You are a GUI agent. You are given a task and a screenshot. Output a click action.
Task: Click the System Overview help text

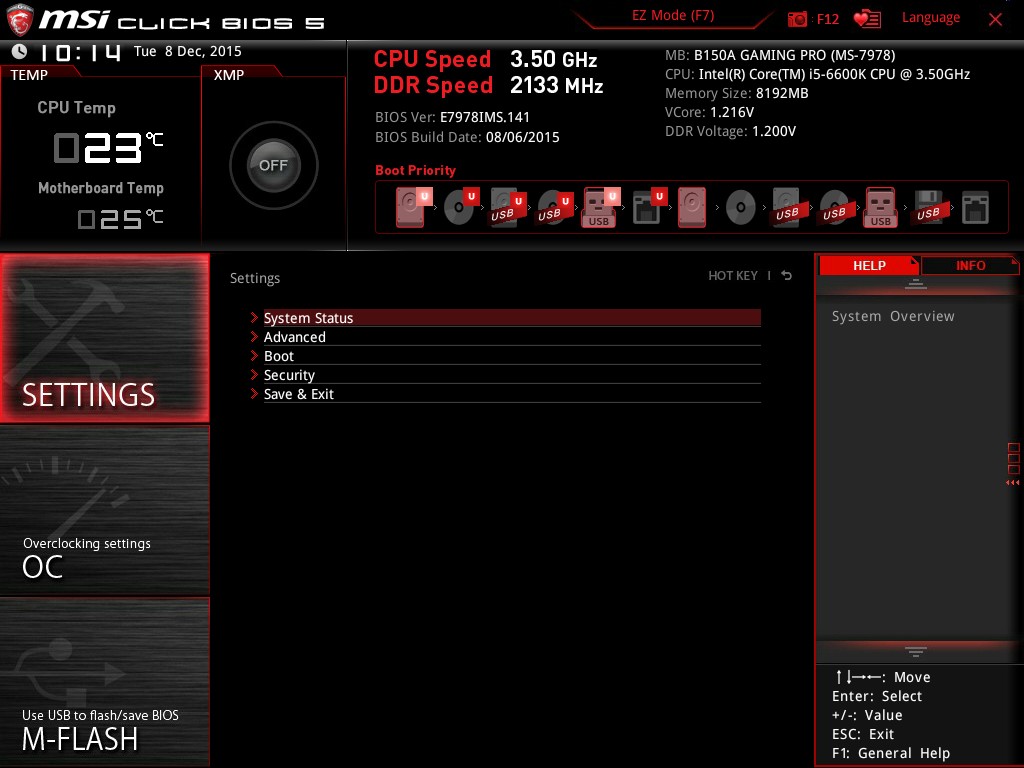click(x=893, y=316)
